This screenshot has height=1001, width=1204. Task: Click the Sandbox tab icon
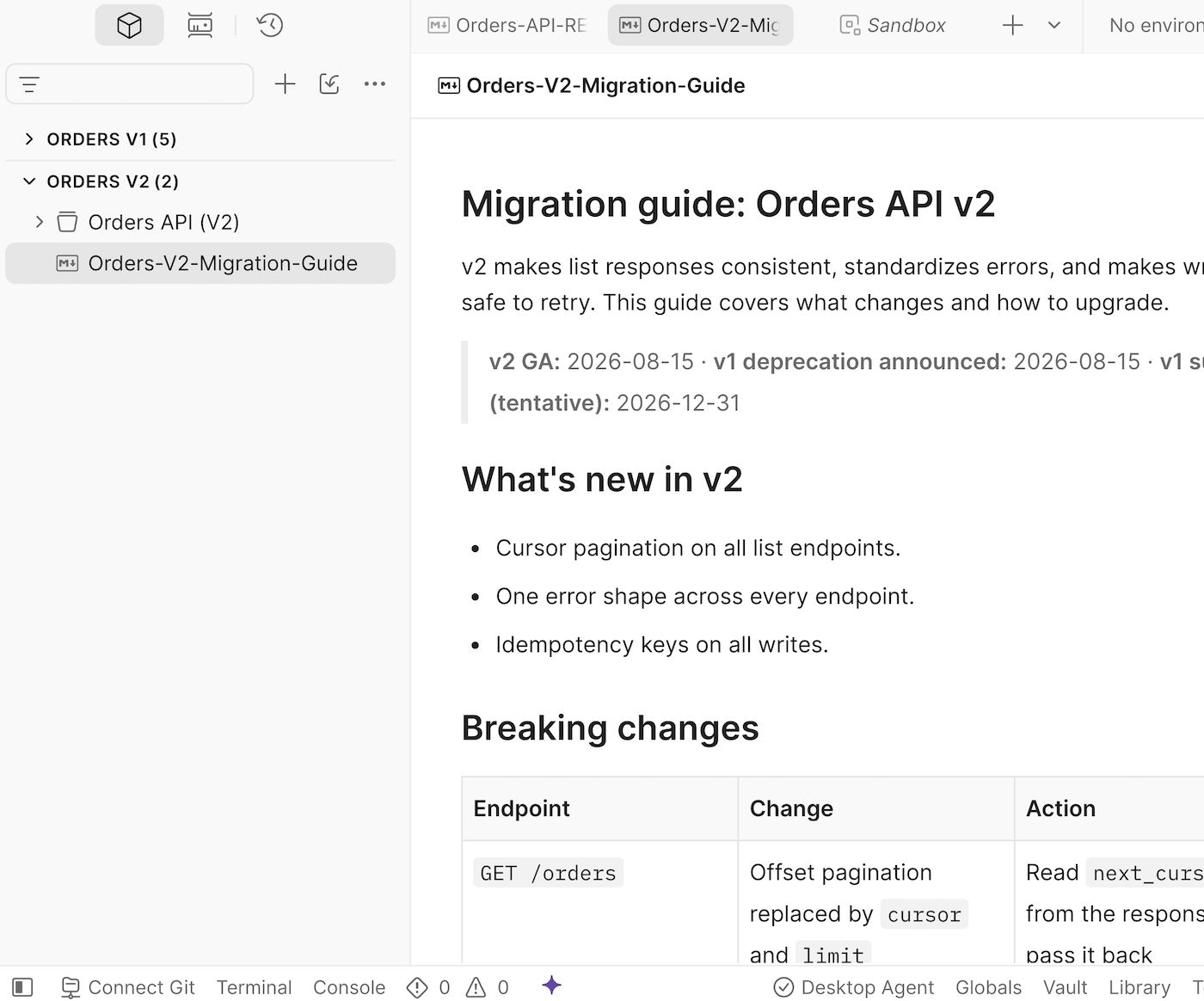point(850,25)
